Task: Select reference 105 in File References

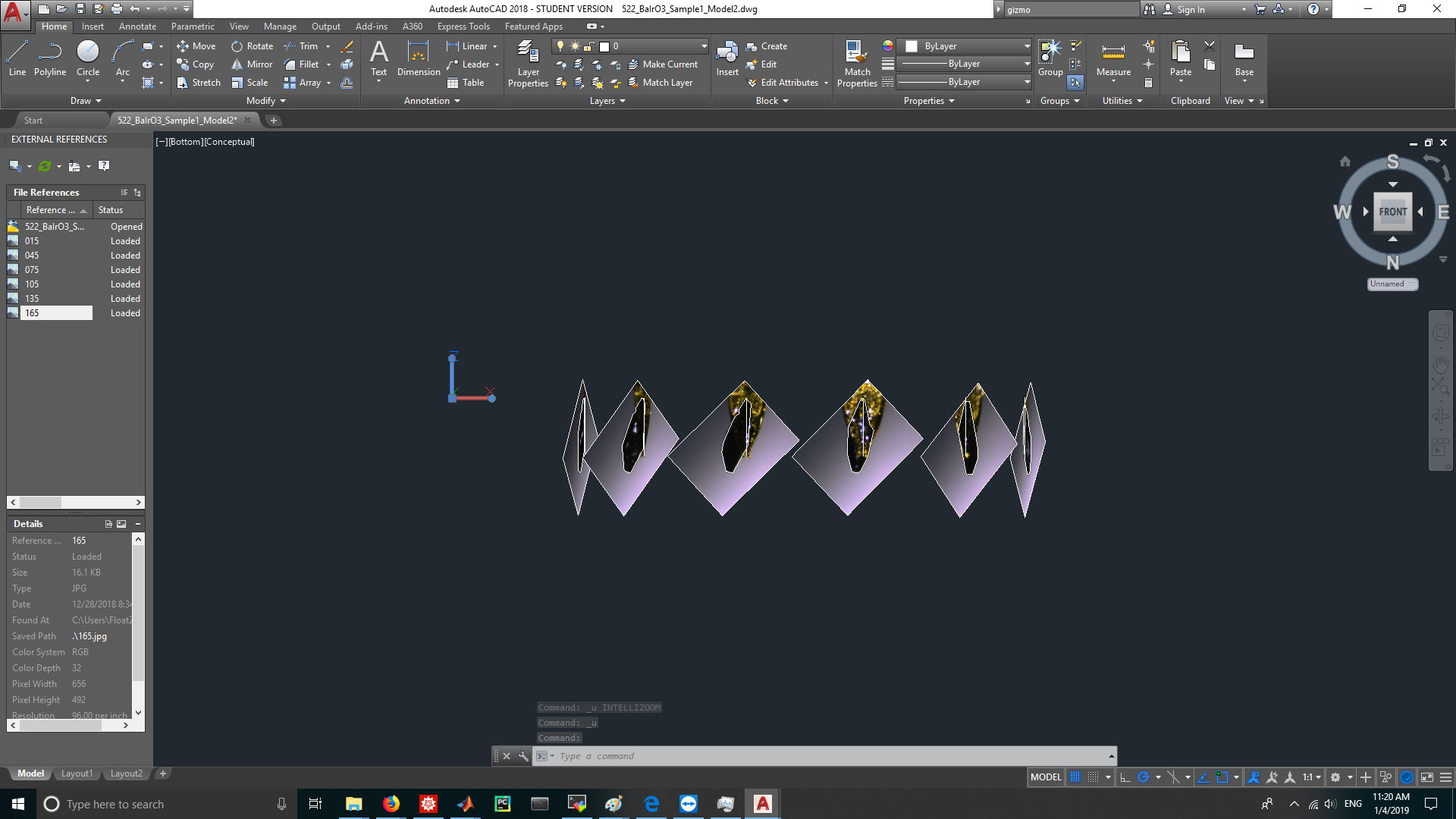Action: point(75,284)
